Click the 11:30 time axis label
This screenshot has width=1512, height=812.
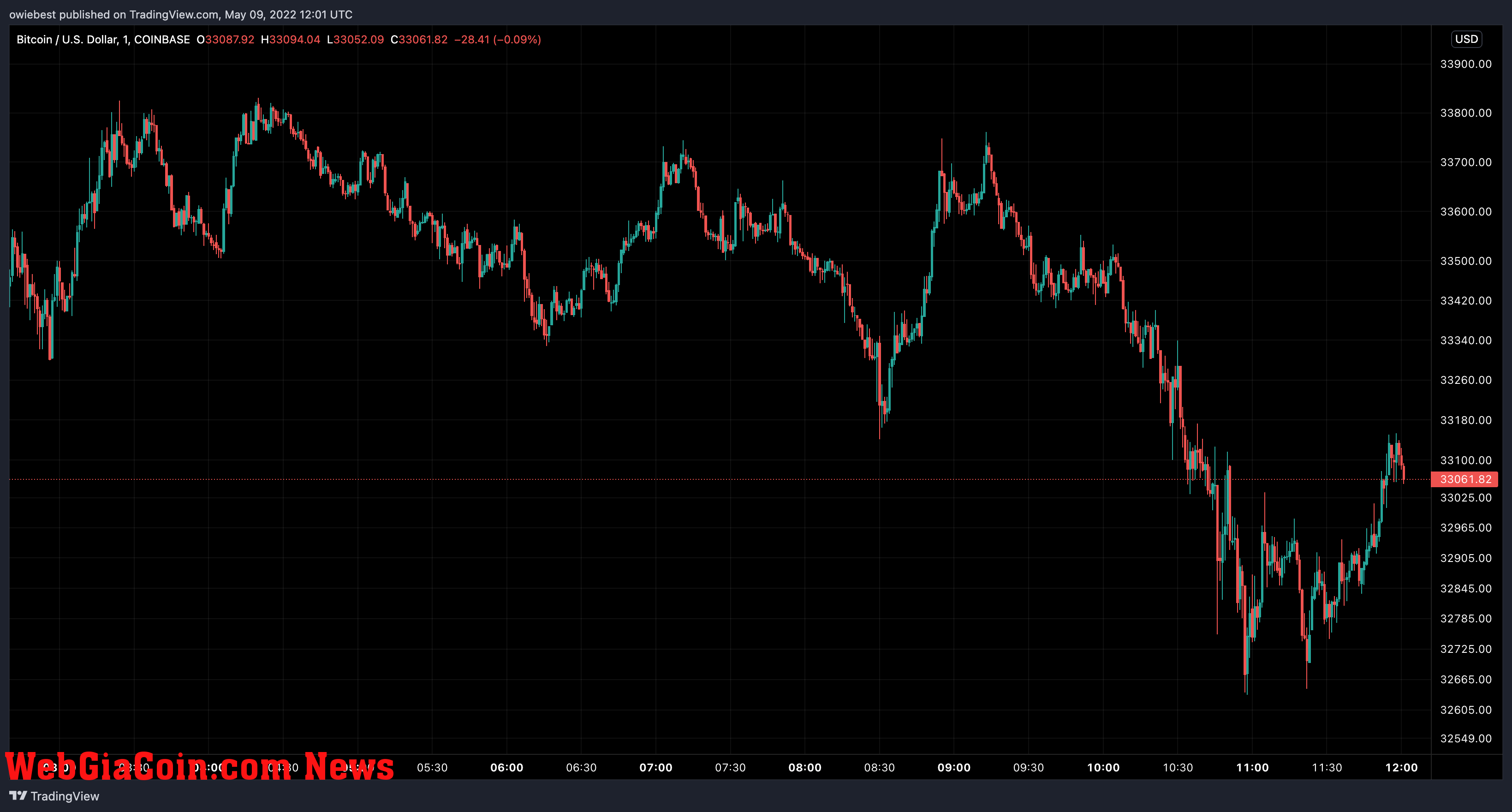pos(1327,767)
